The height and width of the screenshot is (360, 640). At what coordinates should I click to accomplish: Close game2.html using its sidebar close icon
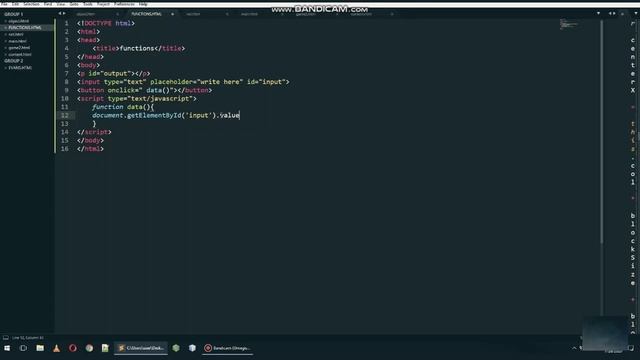point(5,48)
